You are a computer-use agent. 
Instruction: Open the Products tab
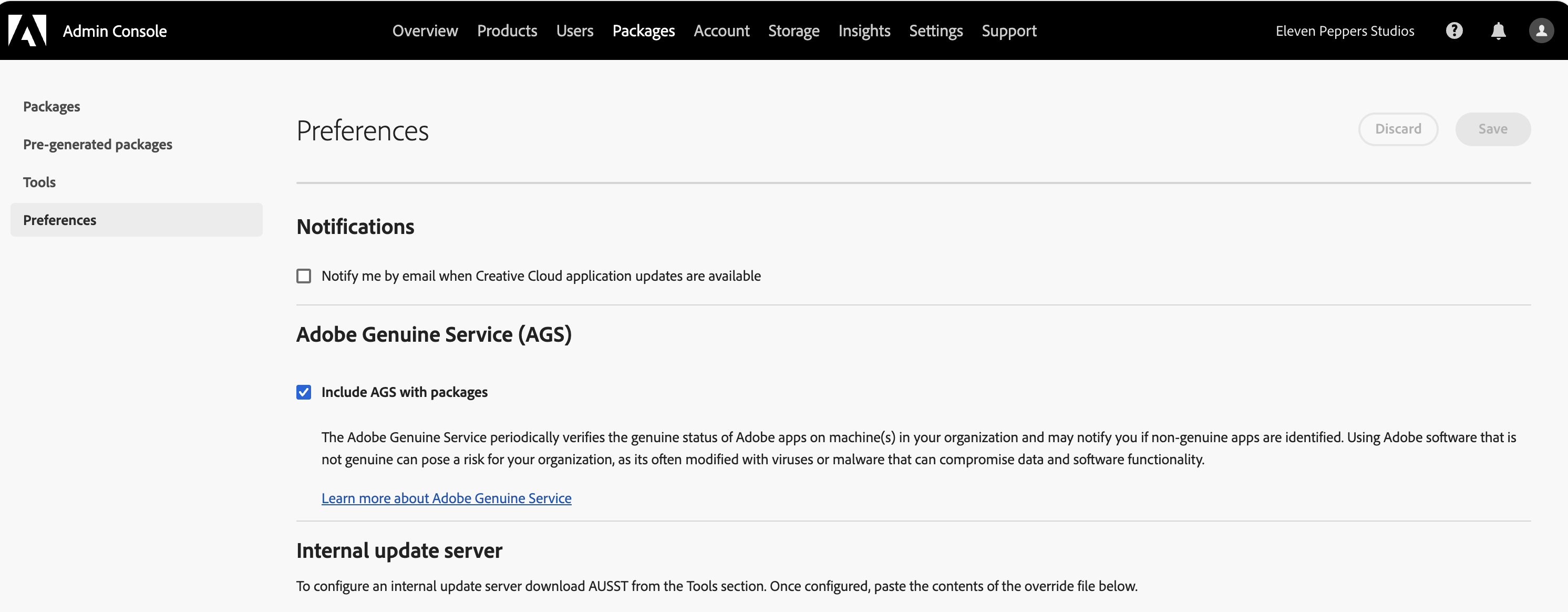click(x=507, y=30)
